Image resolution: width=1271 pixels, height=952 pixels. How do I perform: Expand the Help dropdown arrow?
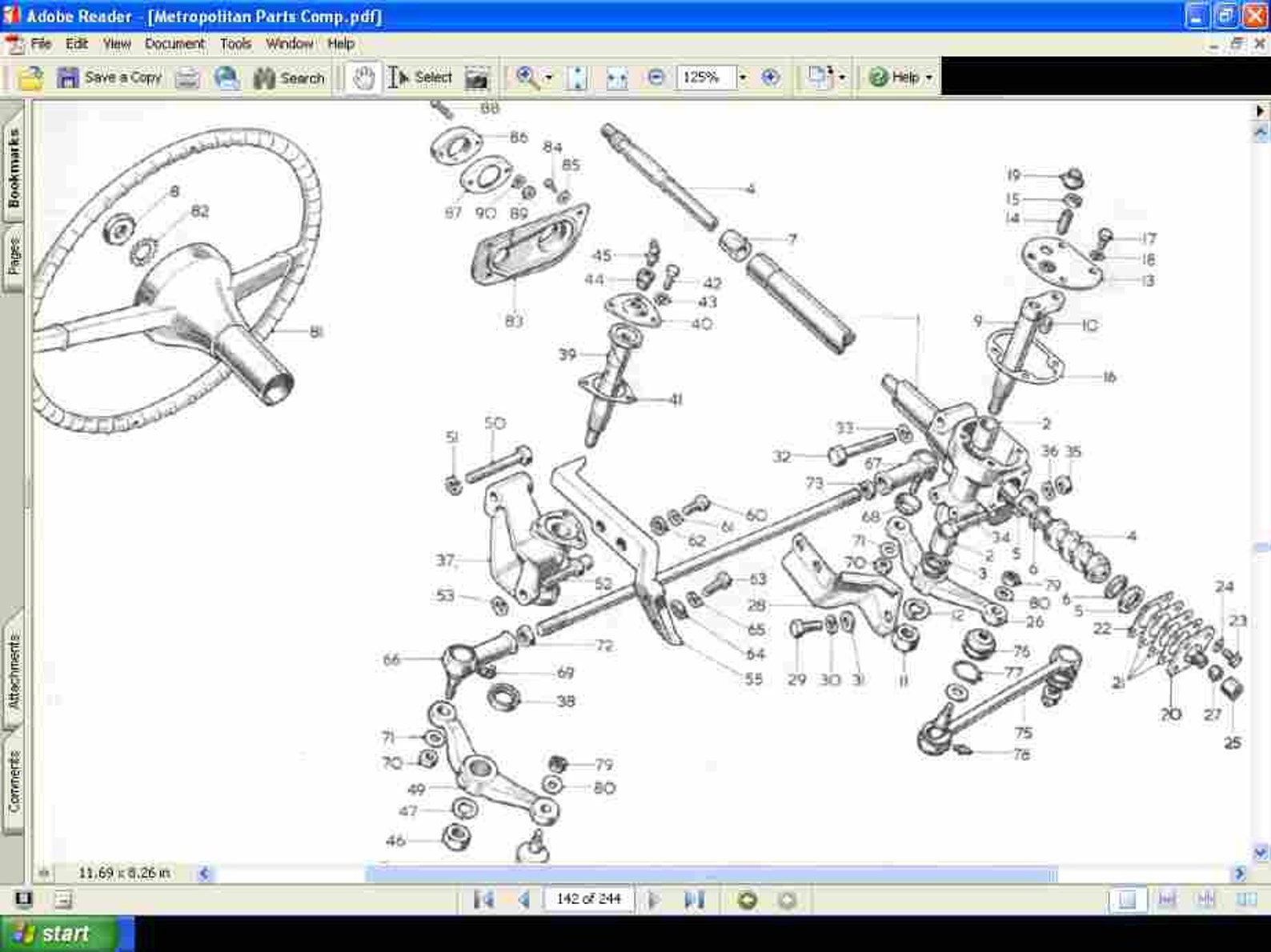pyautogui.click(x=929, y=78)
